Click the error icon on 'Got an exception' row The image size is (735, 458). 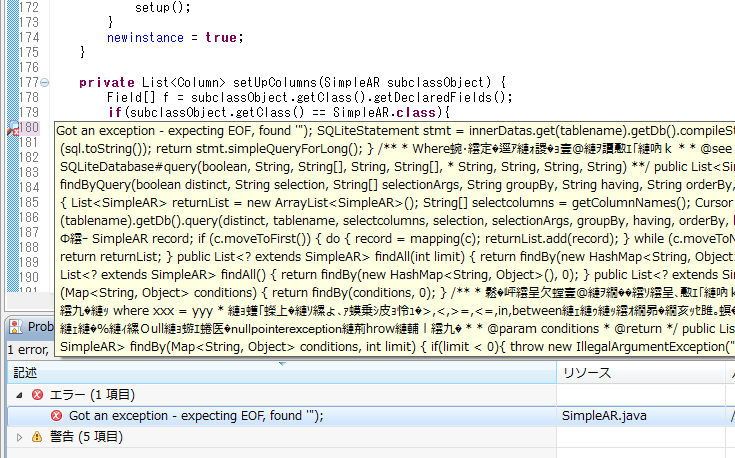[x=56, y=416]
